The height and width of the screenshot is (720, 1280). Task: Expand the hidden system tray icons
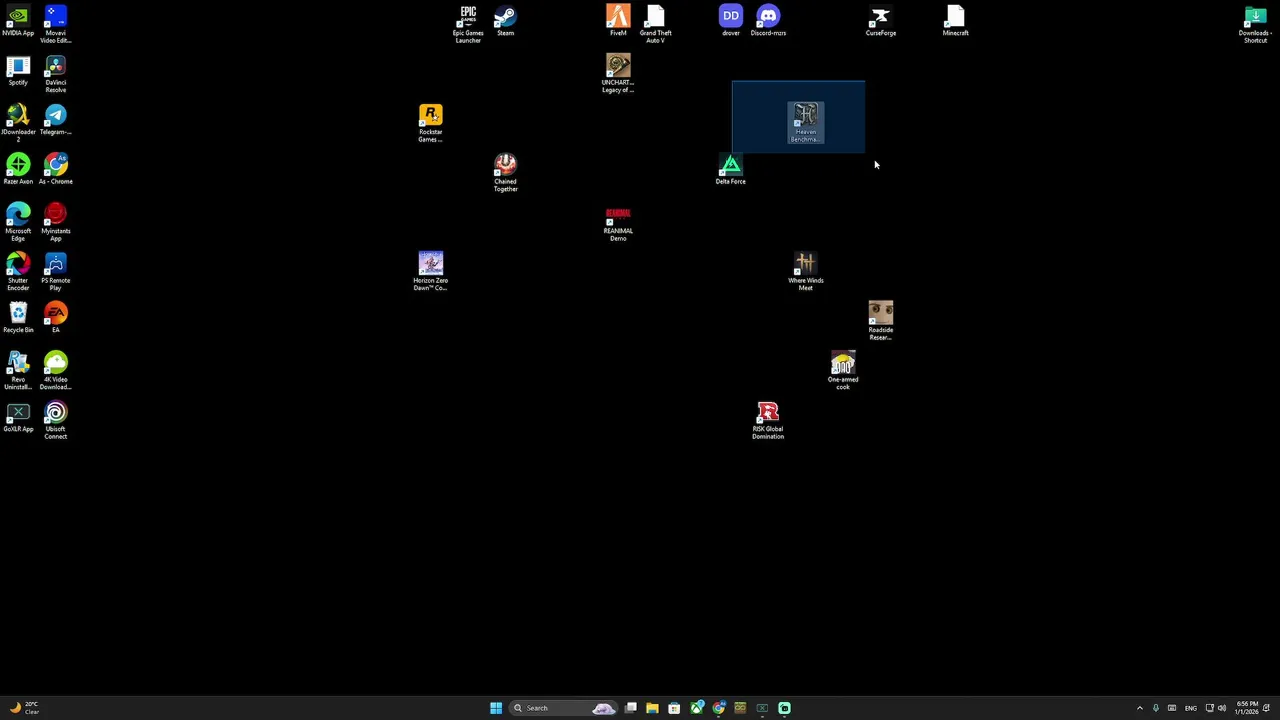(x=1139, y=708)
